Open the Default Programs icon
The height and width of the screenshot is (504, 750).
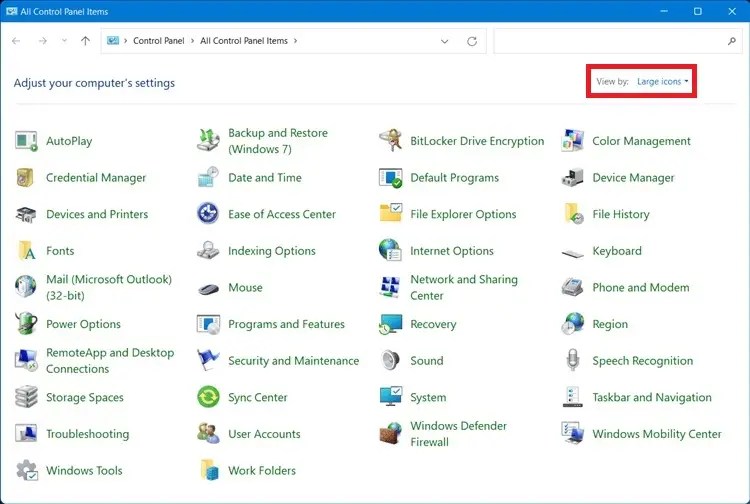390,178
